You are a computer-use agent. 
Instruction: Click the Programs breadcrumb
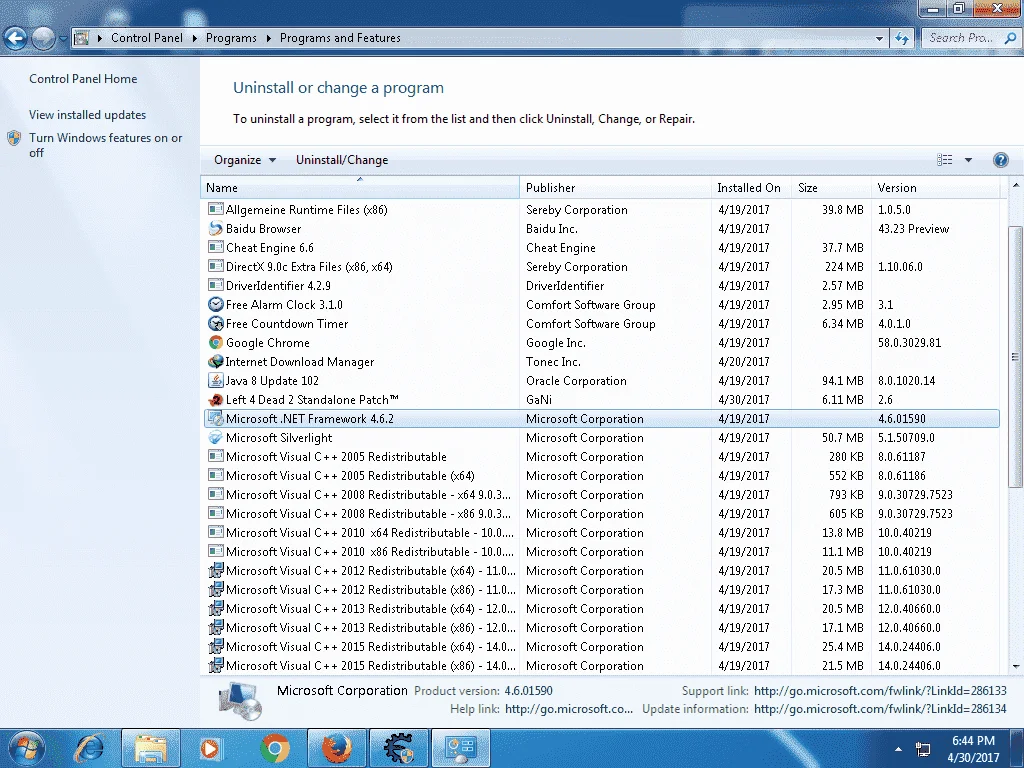tap(231, 38)
